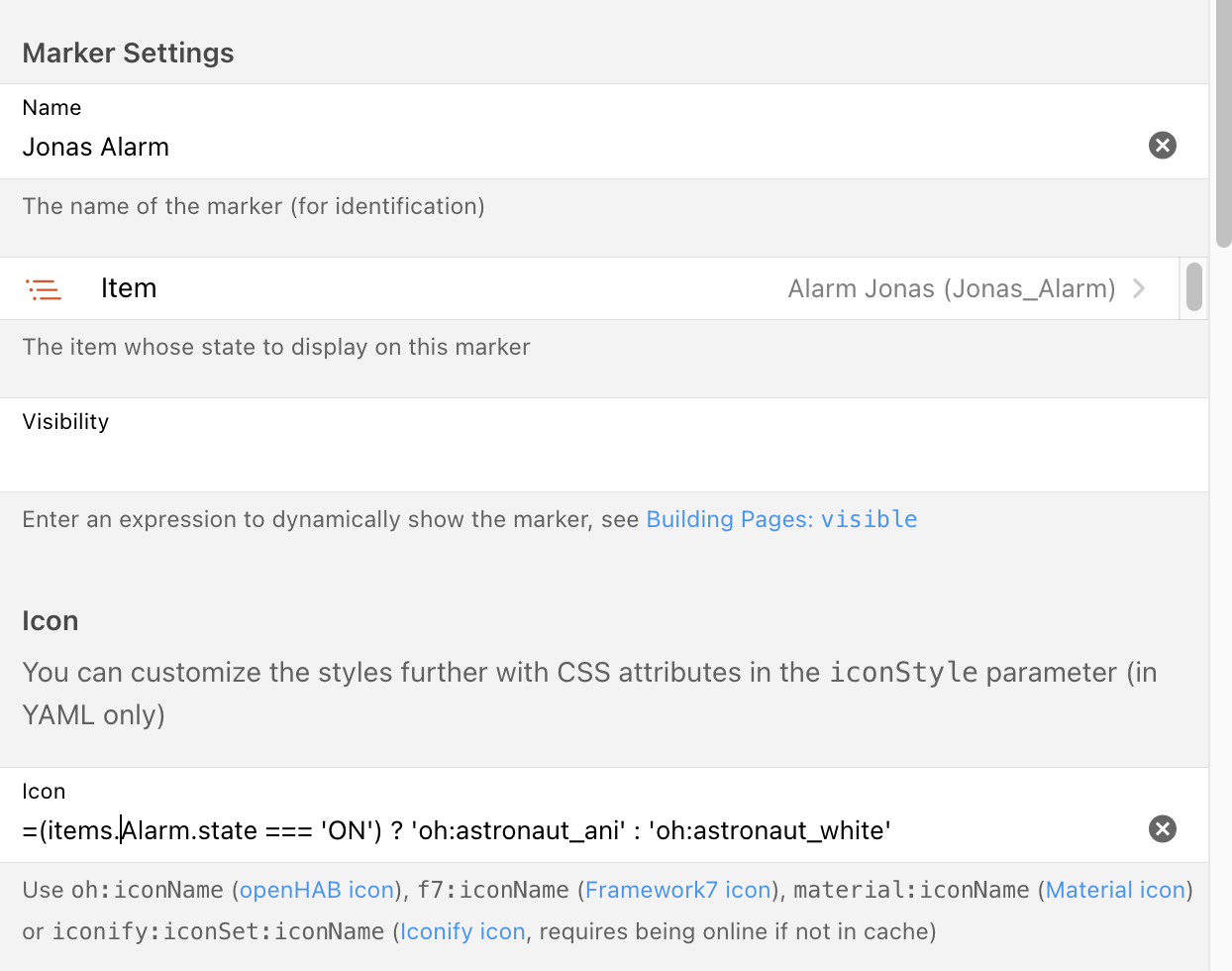Clear the Name field text
This screenshot has height=971, width=1232.
(1162, 146)
